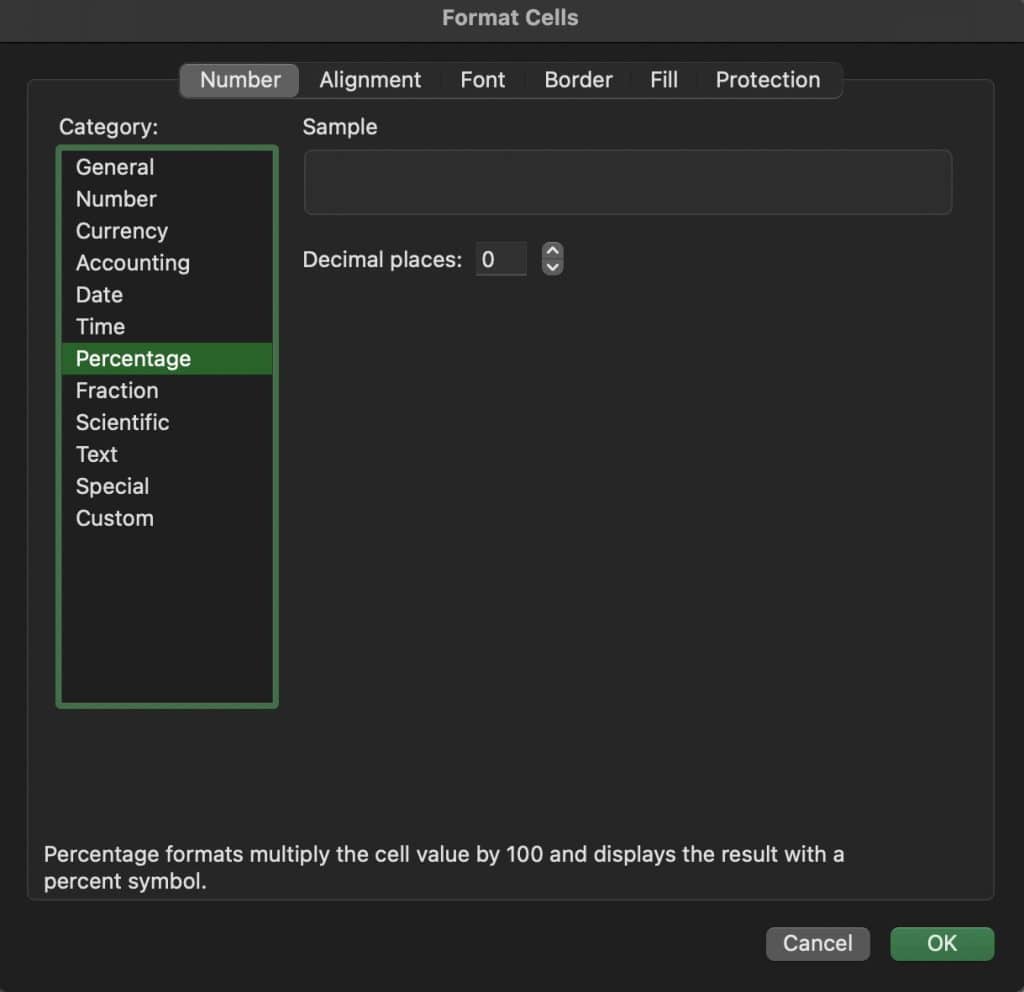Open the Font tab
The height and width of the screenshot is (992, 1024).
483,80
